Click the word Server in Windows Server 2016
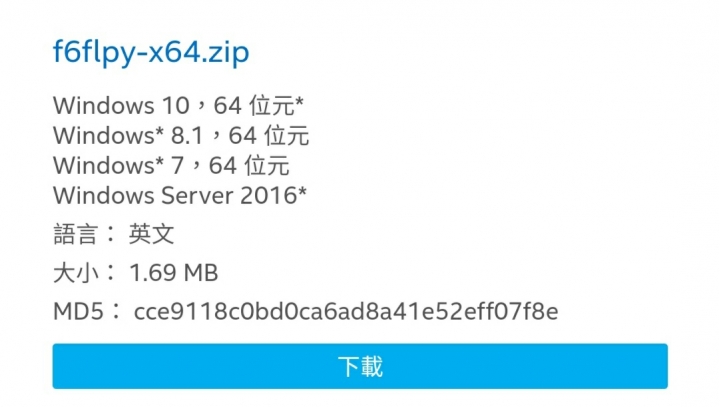720x407 pixels. pyautogui.click(x=197, y=196)
